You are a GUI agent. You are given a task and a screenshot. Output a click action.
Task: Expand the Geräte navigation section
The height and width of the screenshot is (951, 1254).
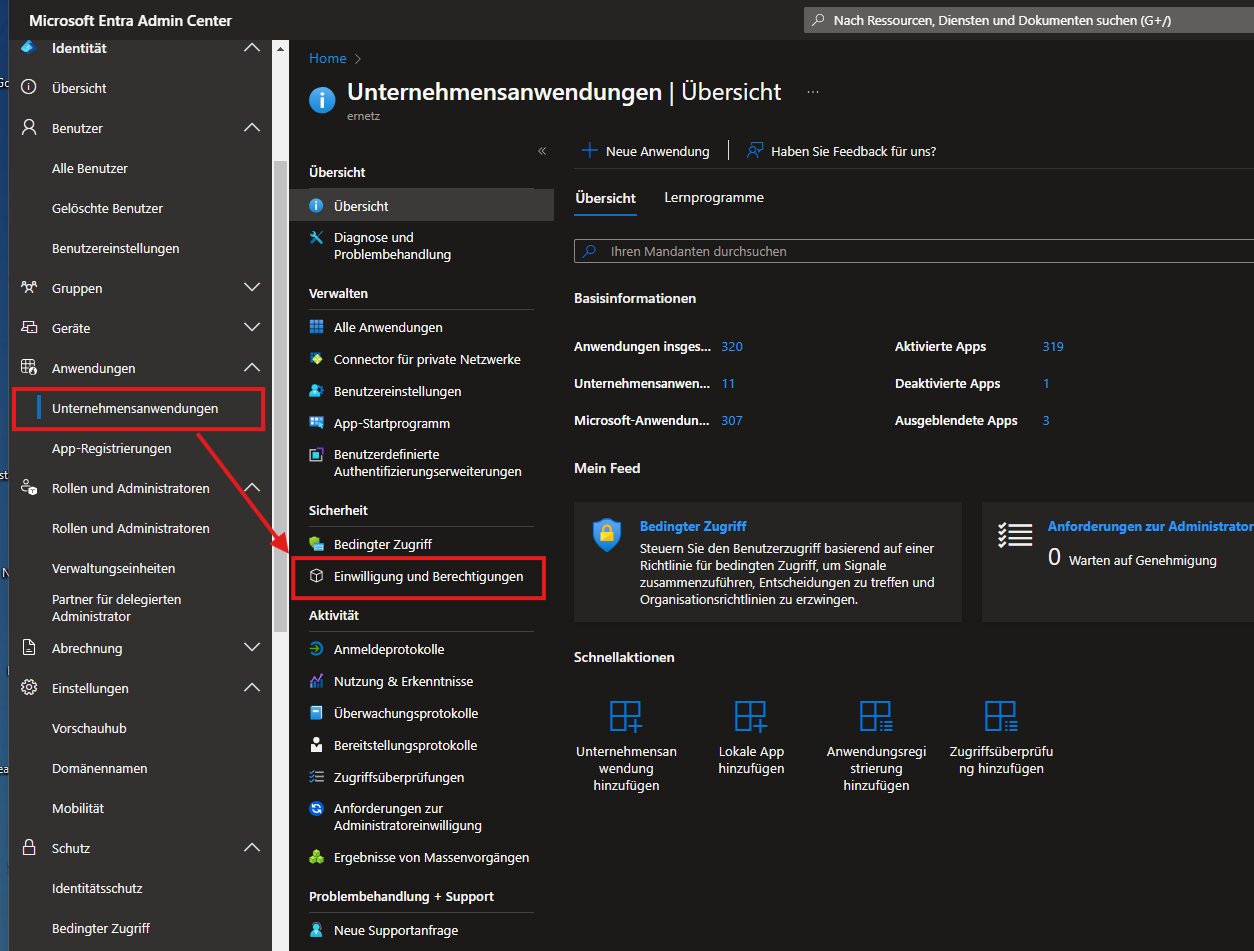pyautogui.click(x=252, y=328)
